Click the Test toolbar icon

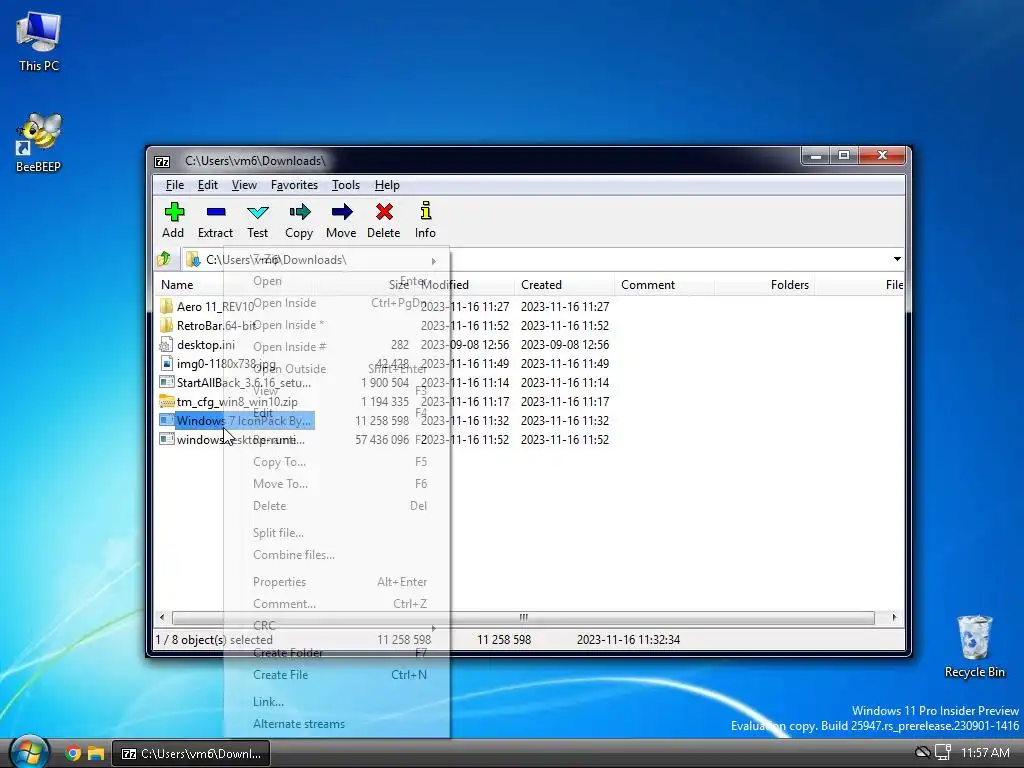(257, 212)
